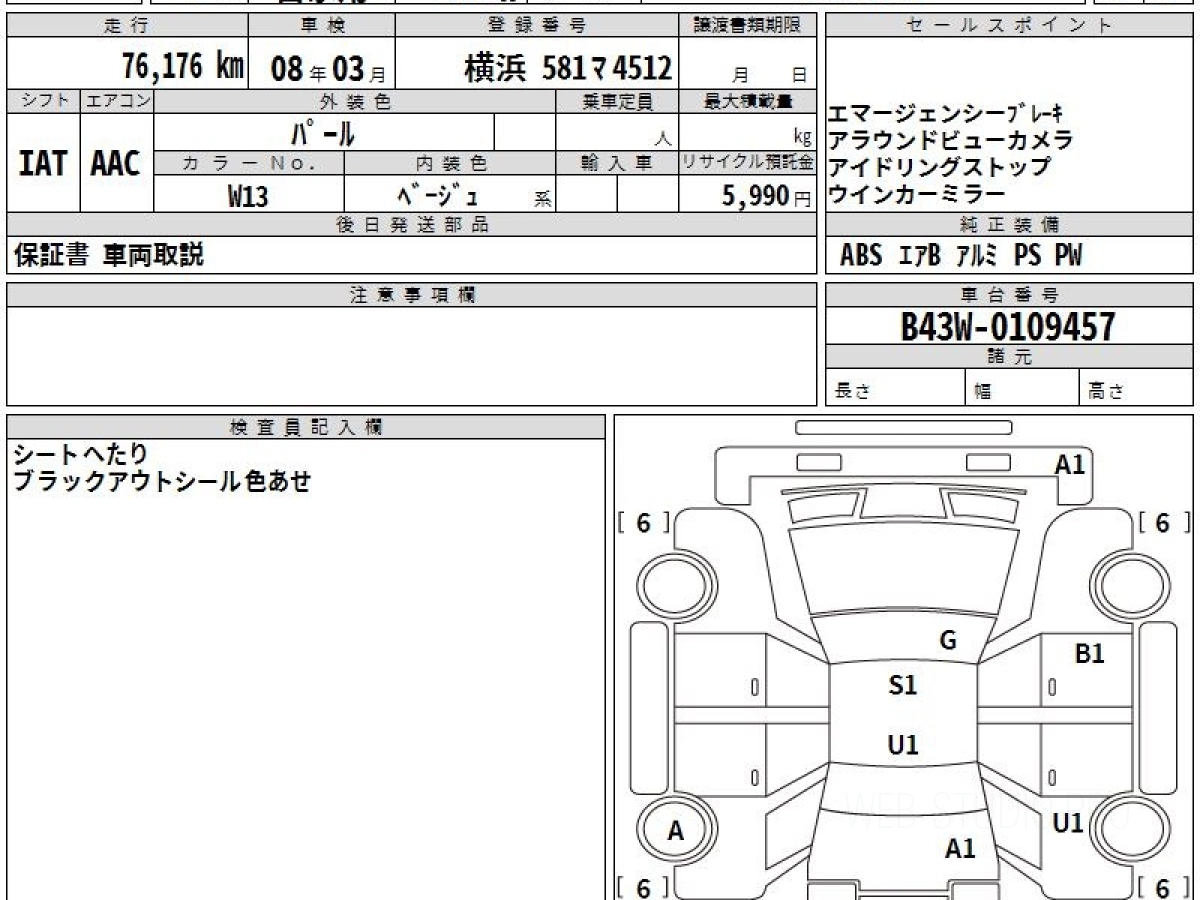Click the 諸元 header
This screenshot has height=900, width=1200.
coord(1009,357)
